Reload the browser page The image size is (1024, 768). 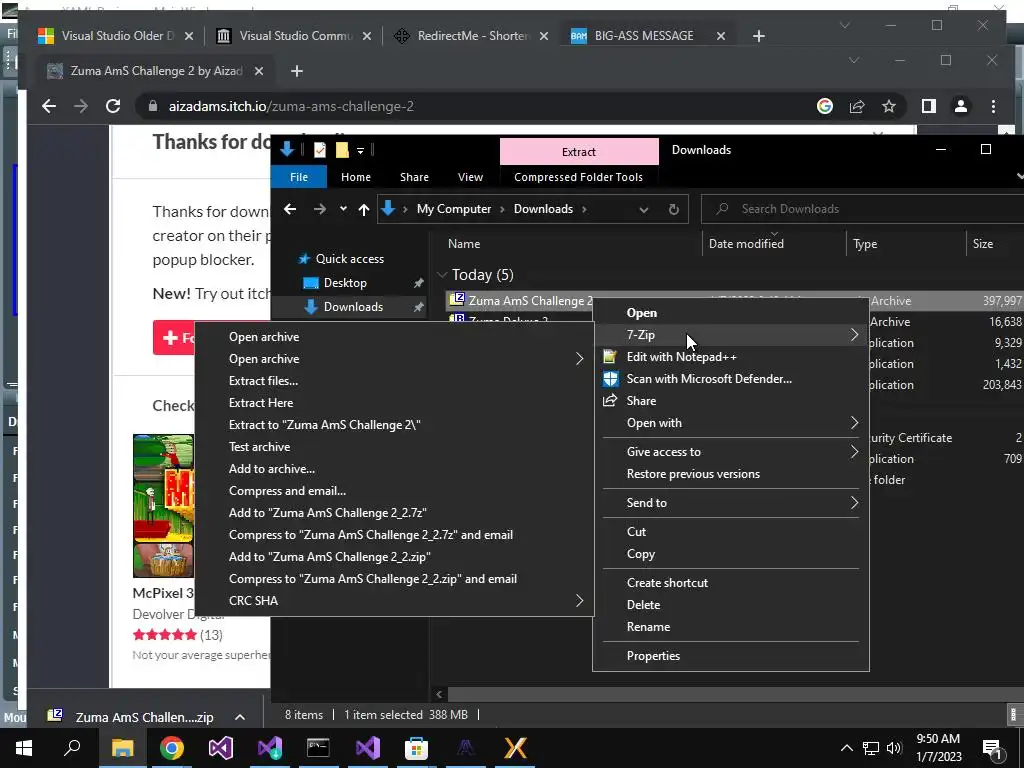[113, 106]
